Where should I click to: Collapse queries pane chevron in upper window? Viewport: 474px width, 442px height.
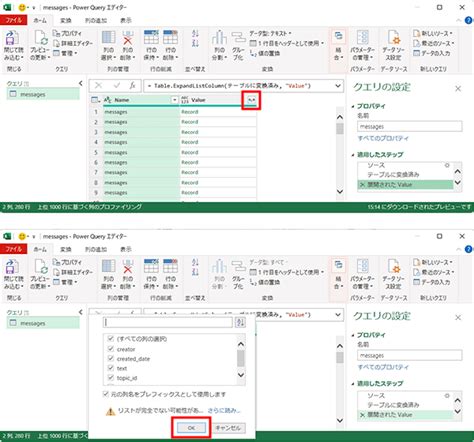click(x=80, y=83)
